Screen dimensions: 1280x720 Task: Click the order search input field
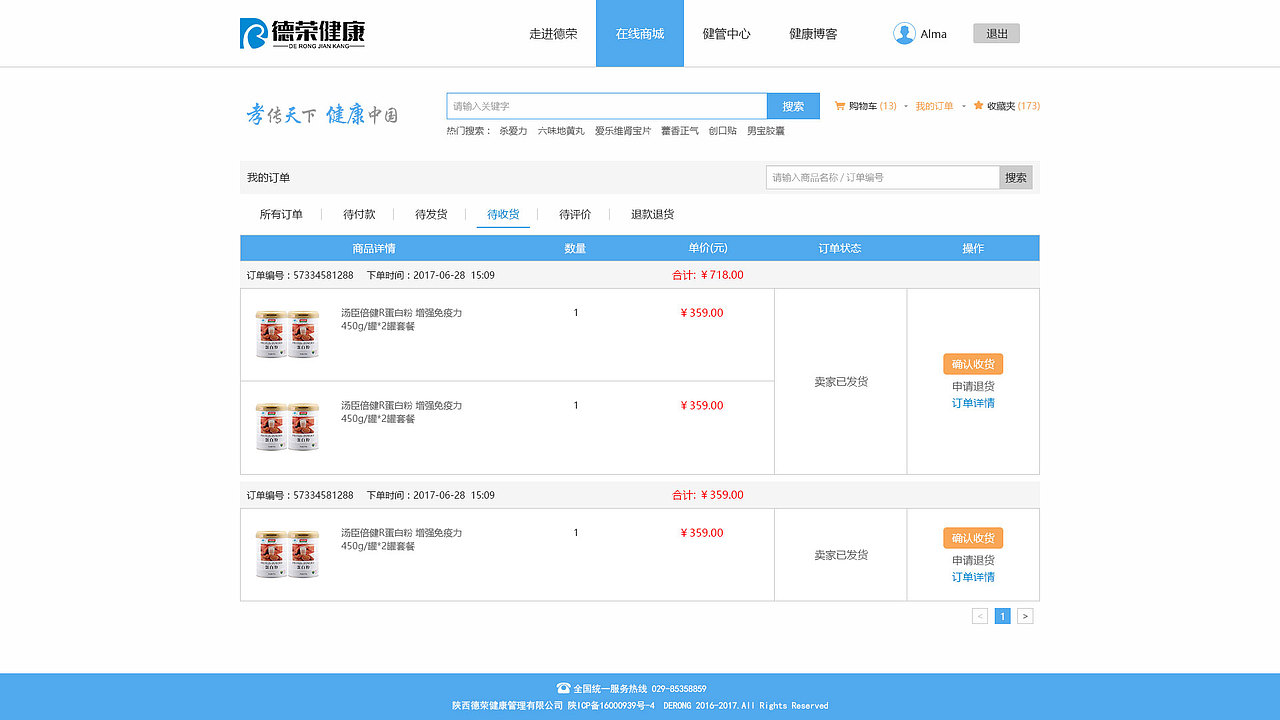coord(880,177)
